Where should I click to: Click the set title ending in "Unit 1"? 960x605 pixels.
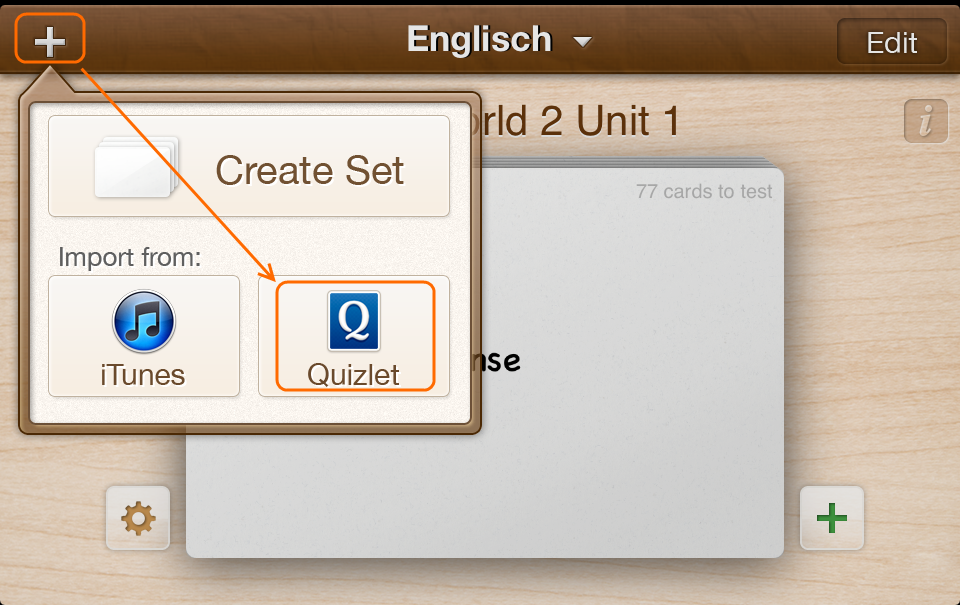(x=580, y=122)
